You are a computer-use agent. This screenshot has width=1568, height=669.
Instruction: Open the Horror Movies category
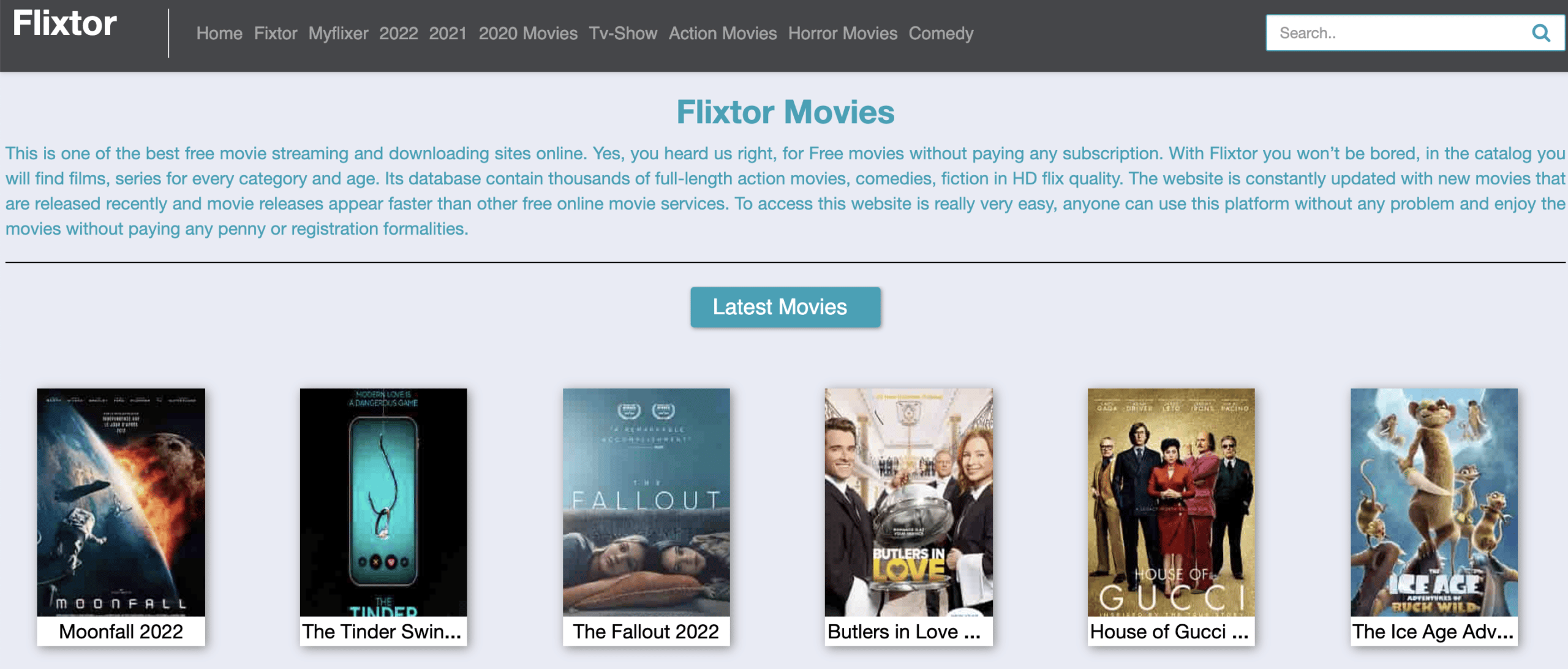pyautogui.click(x=843, y=34)
